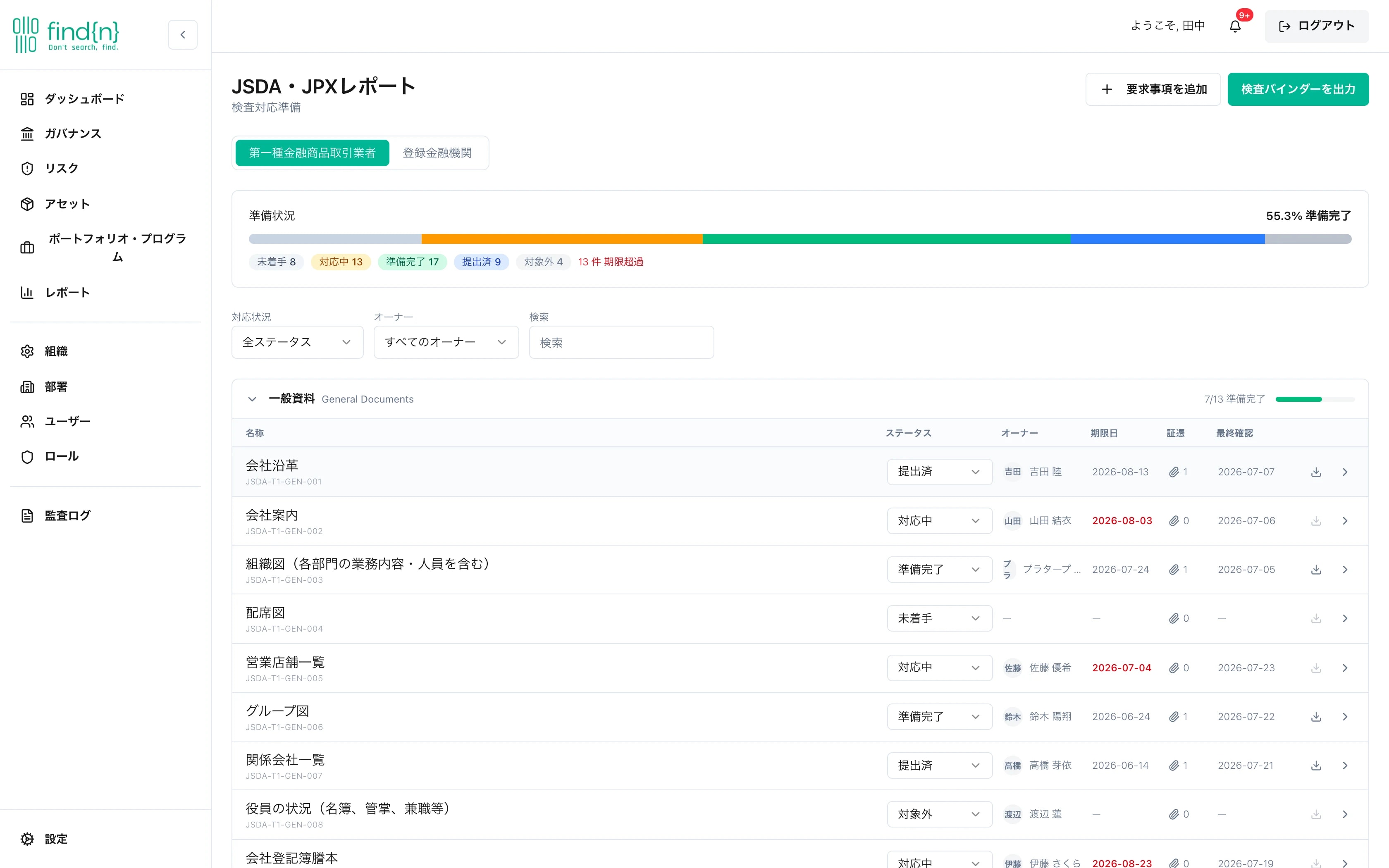1389x868 pixels.
Task: Click the 吉田 owner avatar badge
Action: [1012, 472]
